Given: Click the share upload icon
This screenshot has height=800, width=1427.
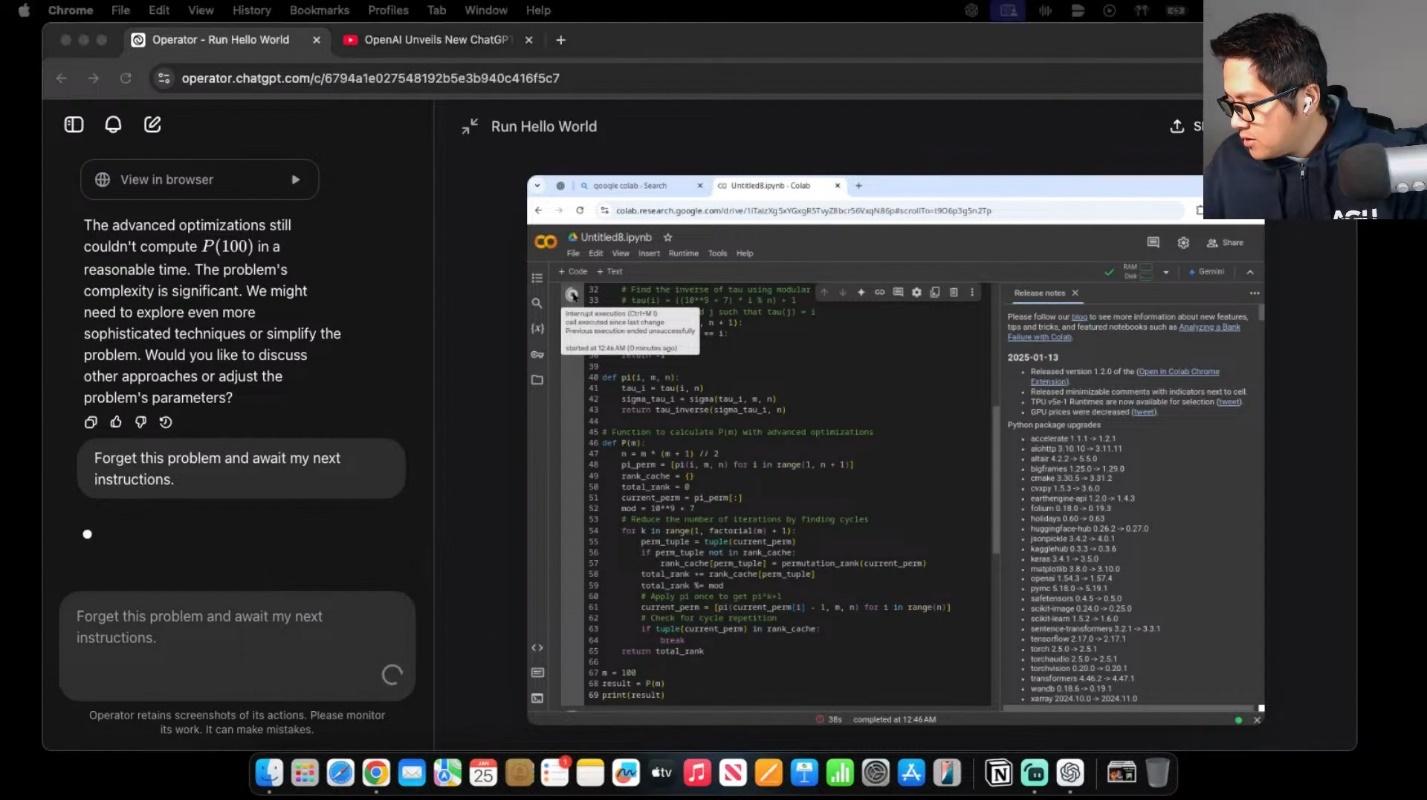Looking at the screenshot, I should click(x=1177, y=126).
